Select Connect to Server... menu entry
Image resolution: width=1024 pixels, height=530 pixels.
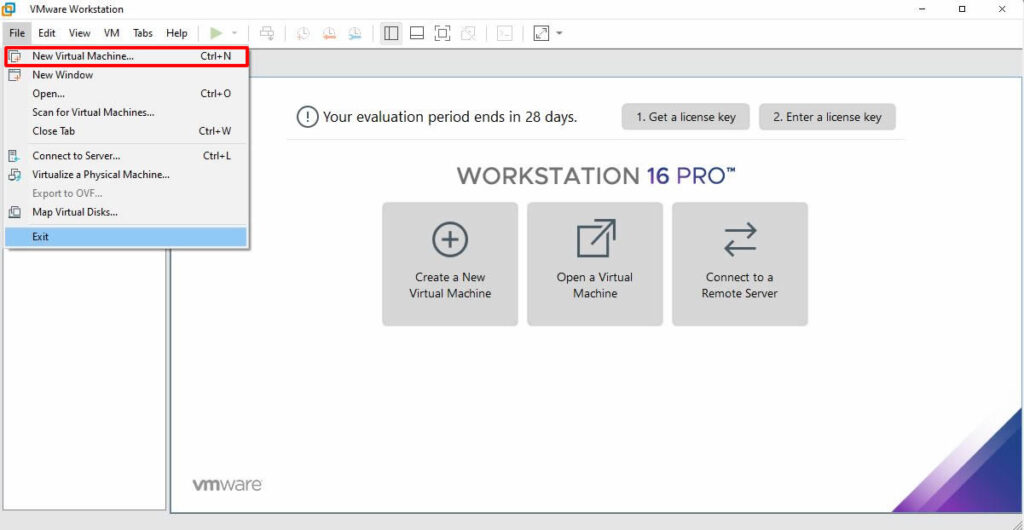[127, 156]
